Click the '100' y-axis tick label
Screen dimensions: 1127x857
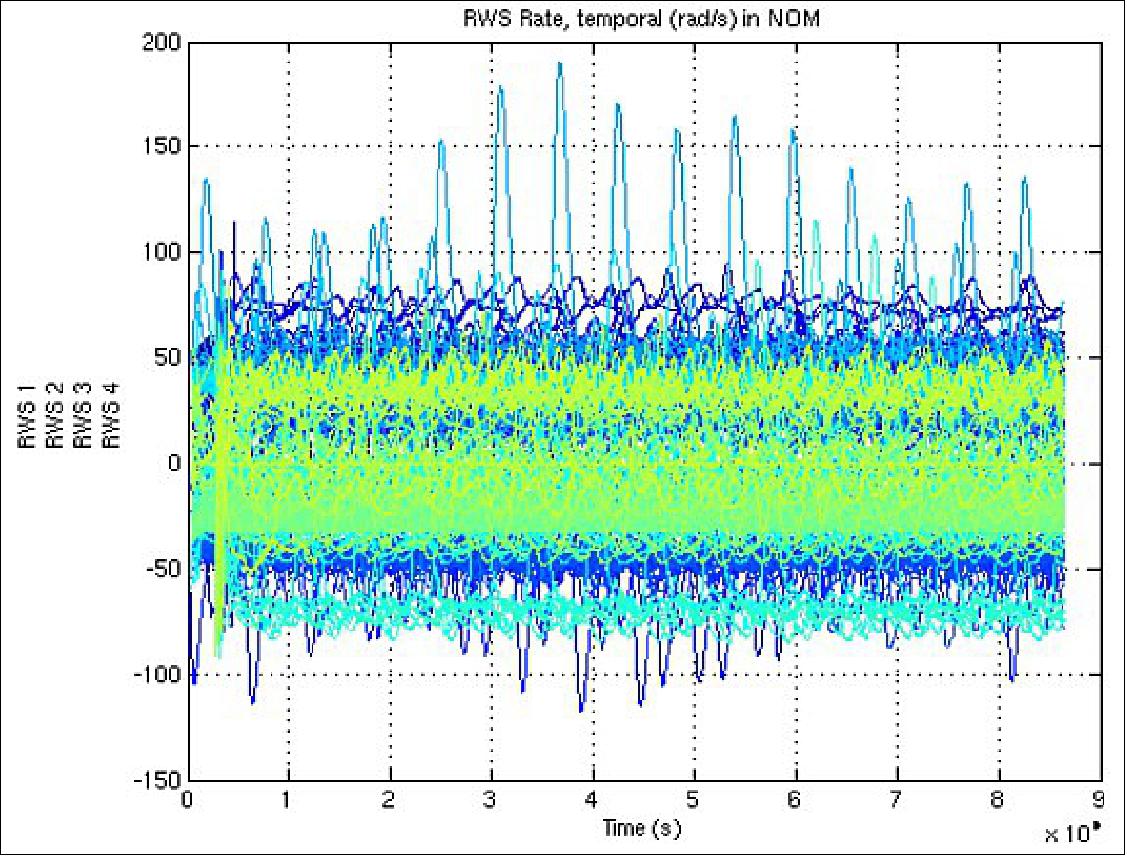point(160,250)
